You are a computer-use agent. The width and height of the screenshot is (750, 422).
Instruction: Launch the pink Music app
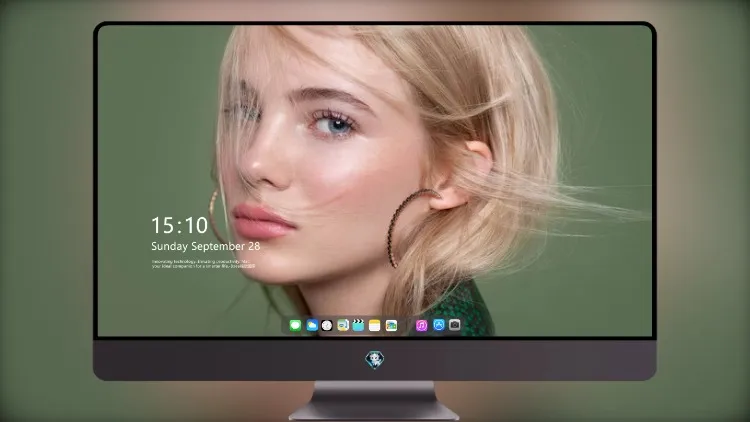[421, 325]
